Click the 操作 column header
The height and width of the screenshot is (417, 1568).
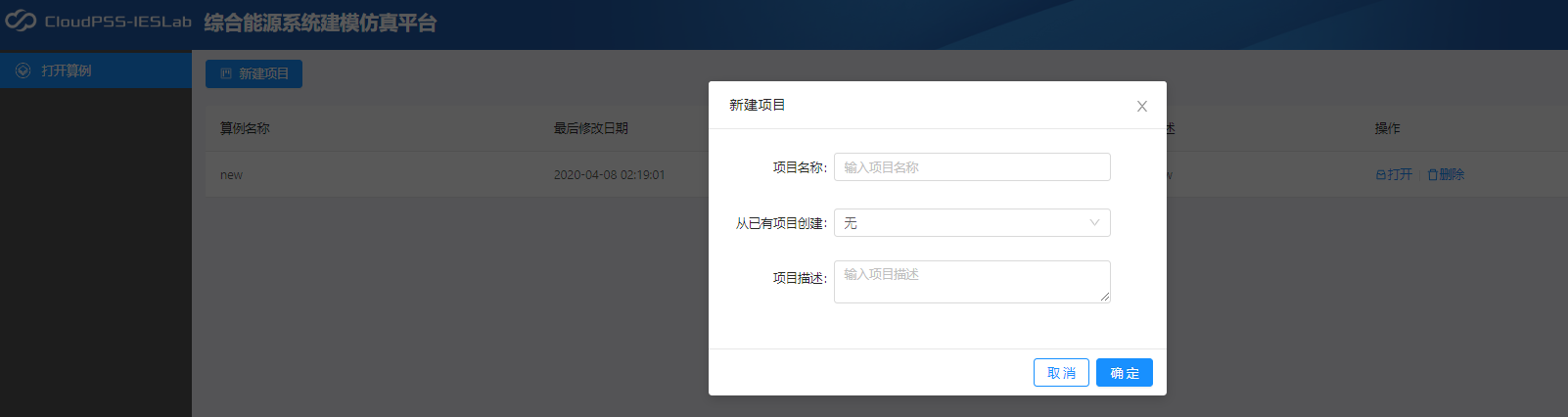1387,128
